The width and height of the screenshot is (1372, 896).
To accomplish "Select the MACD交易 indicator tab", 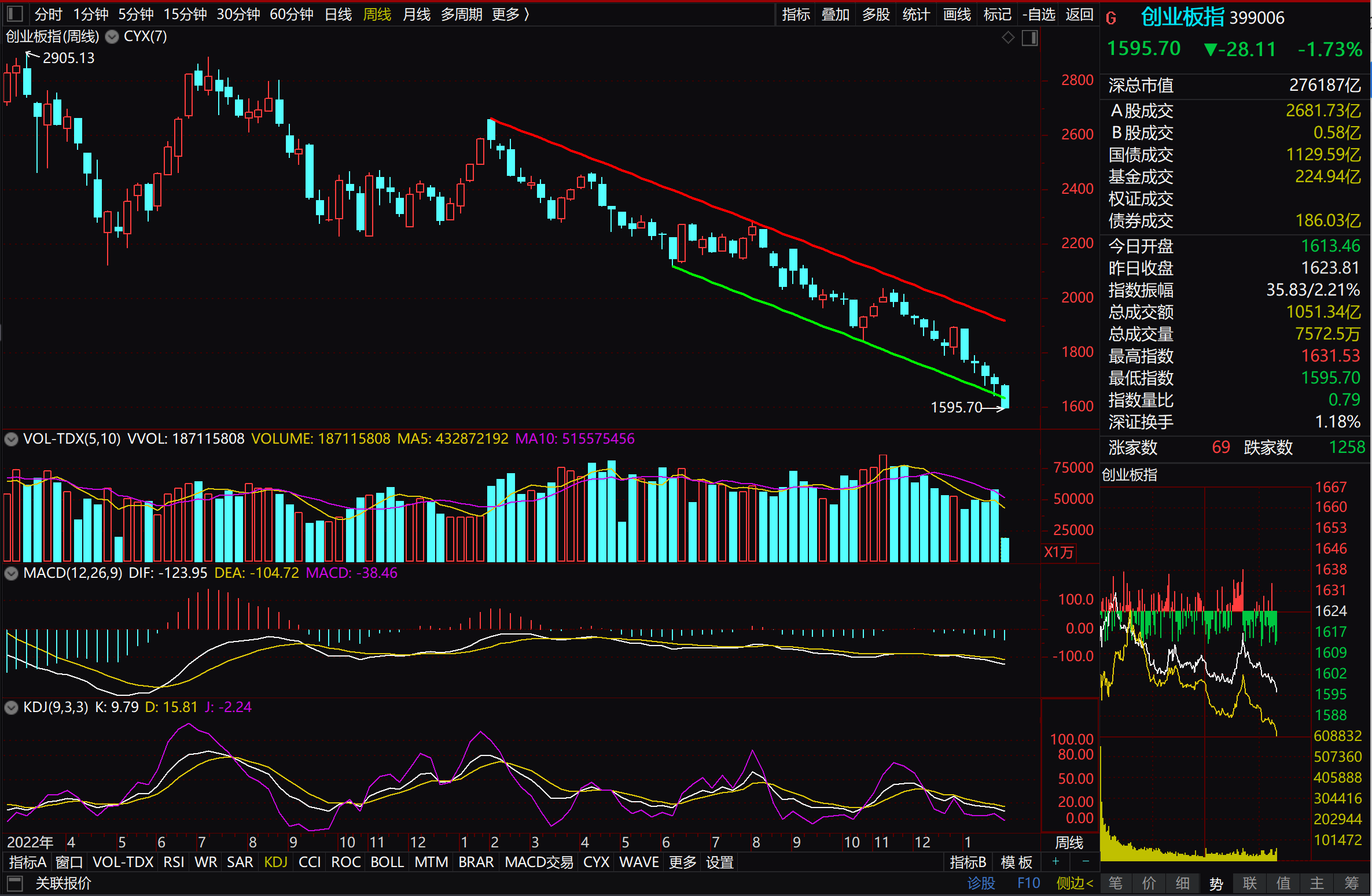I will (x=539, y=862).
